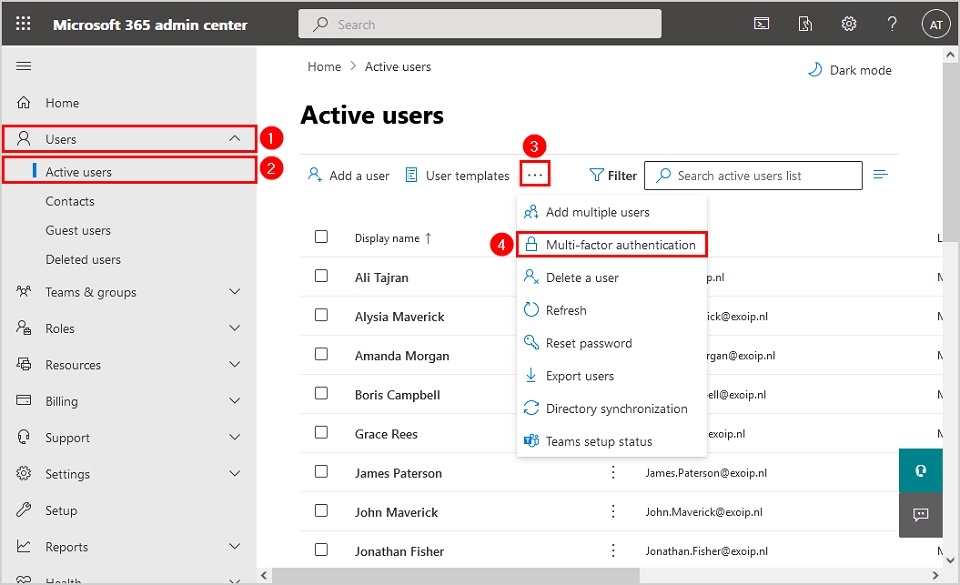Select the Reset password menu icon
This screenshot has width=960, height=585.
pos(533,343)
